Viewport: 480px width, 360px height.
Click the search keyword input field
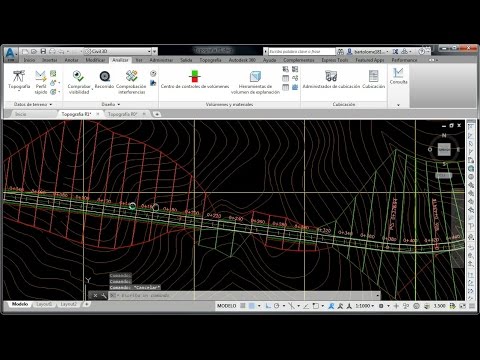point(302,51)
